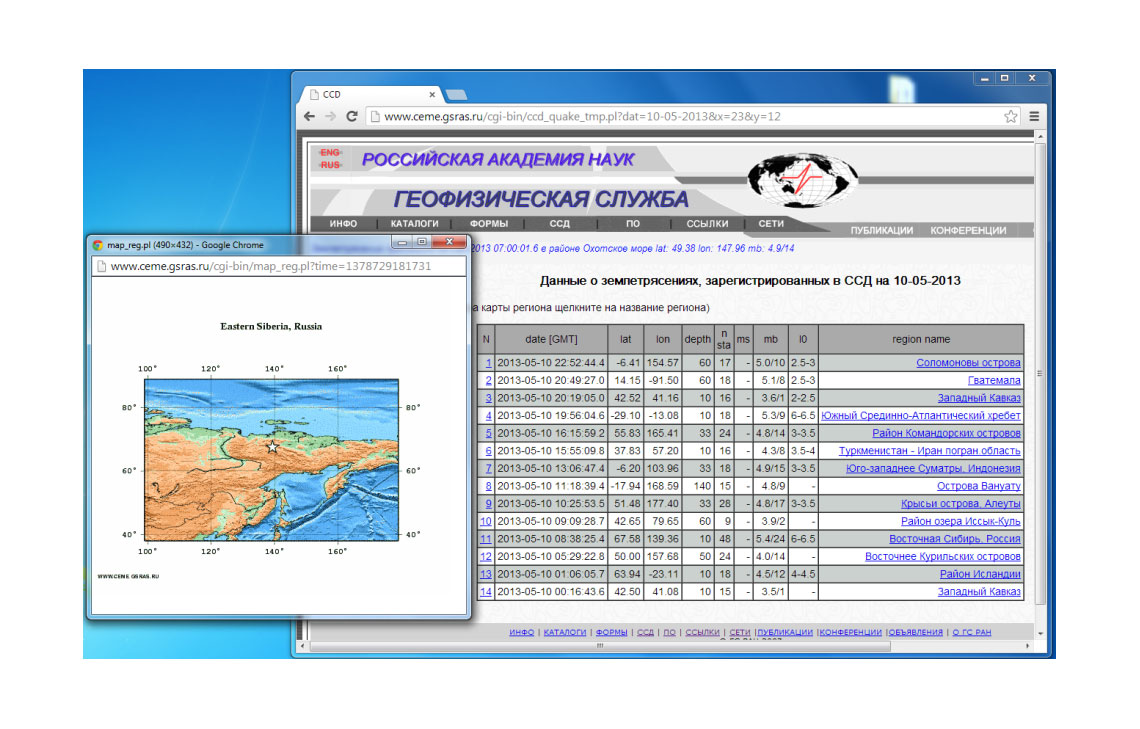Close the map_reg.pl popup window

click(449, 241)
